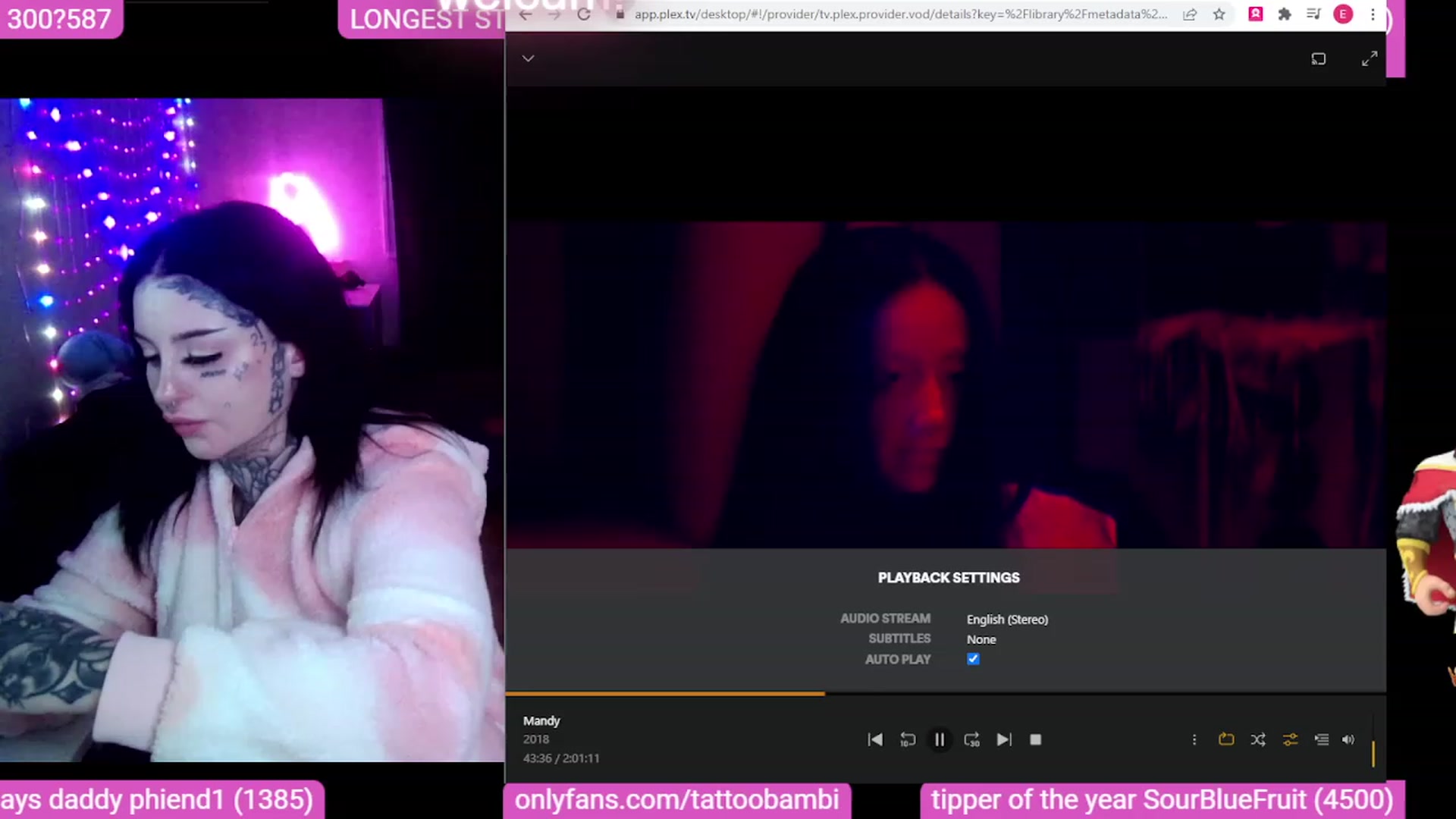Click the Mandy movie title

coord(541,720)
